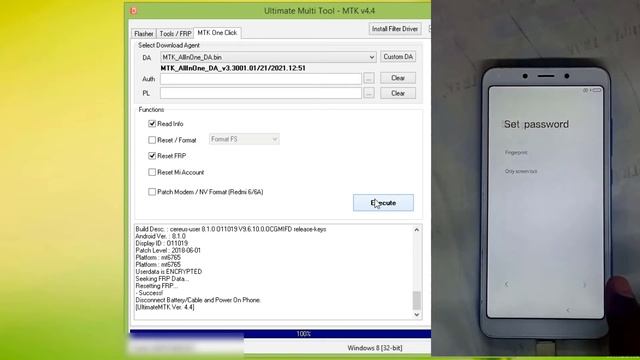Switch to the Flasher tab

coord(144,34)
